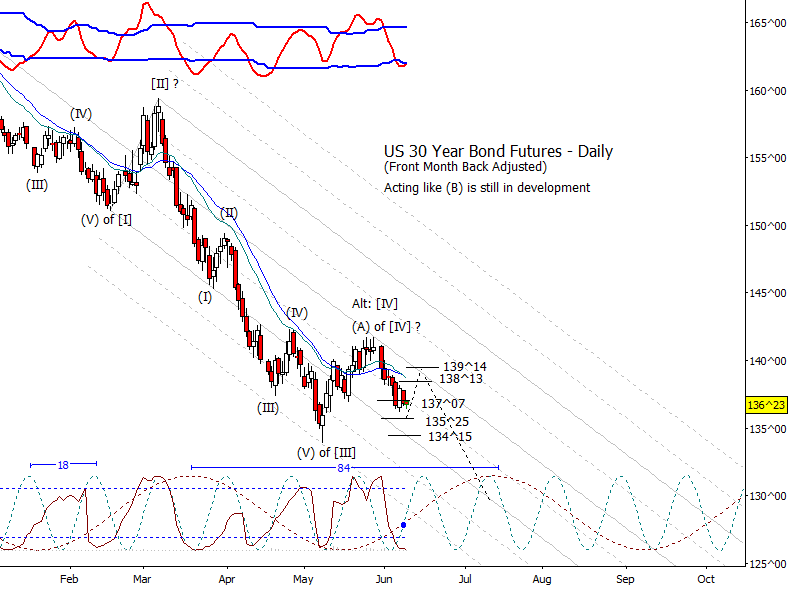
Task: Click the 125^00 price axis label
Action: click(768, 564)
